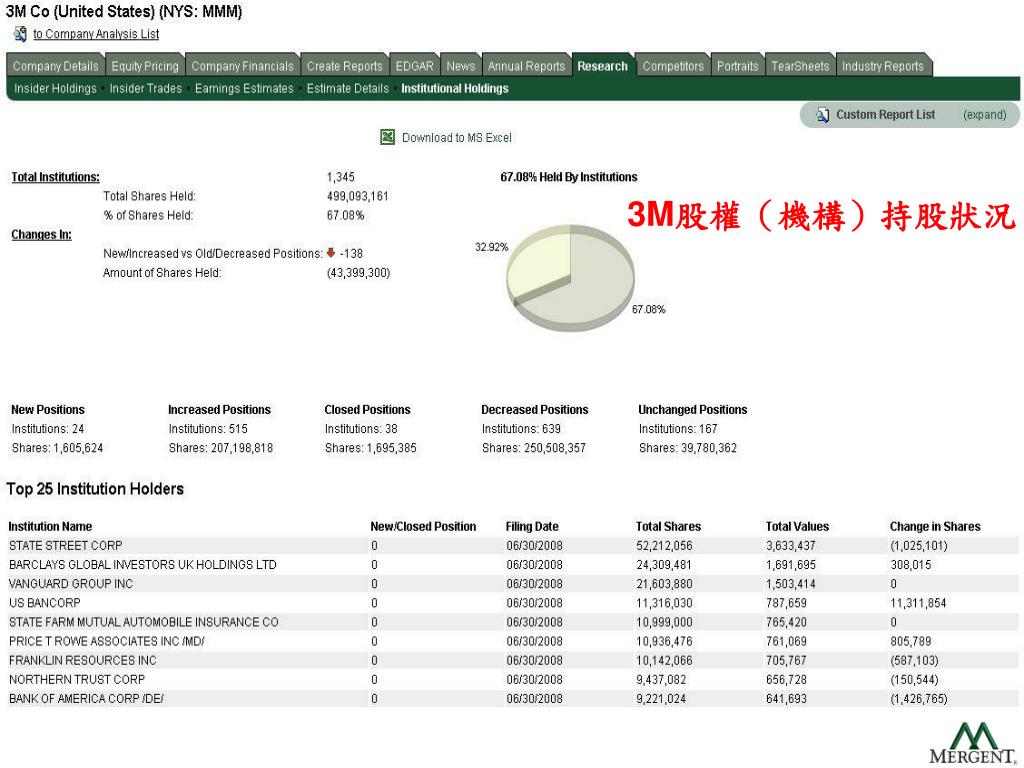
Task: Open the Company Financials tab
Action: click(x=242, y=66)
